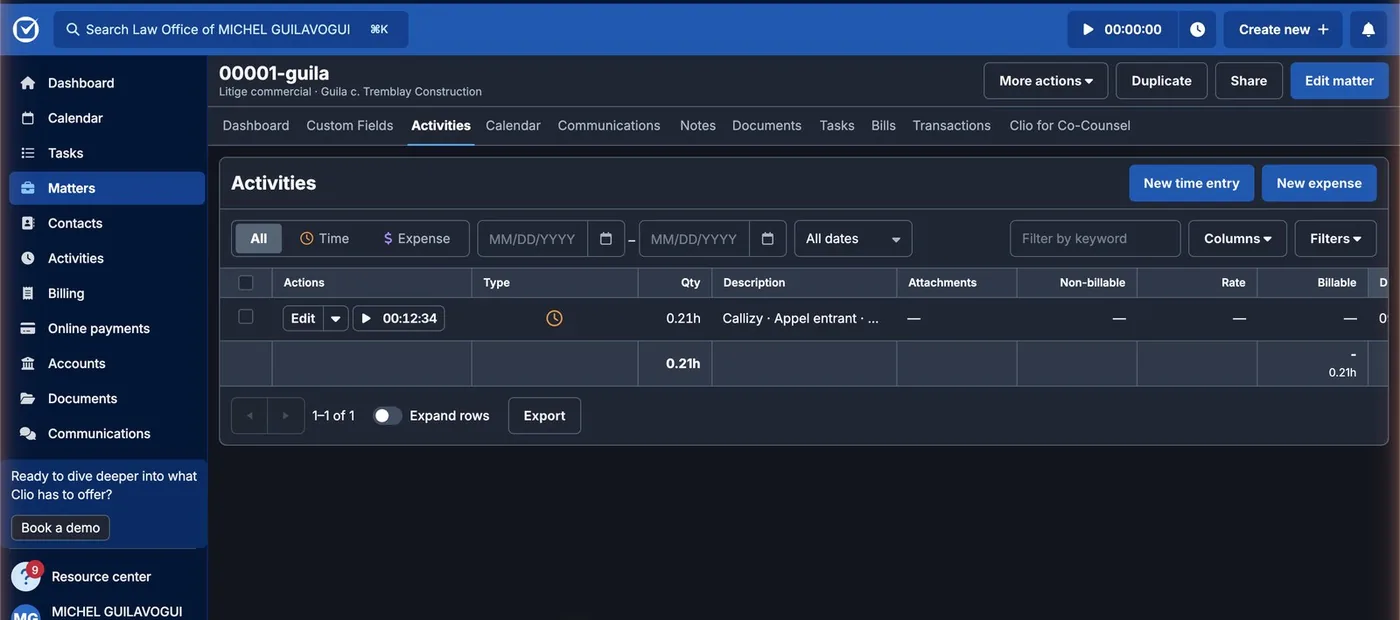Open the Columns dropdown

point(1238,239)
